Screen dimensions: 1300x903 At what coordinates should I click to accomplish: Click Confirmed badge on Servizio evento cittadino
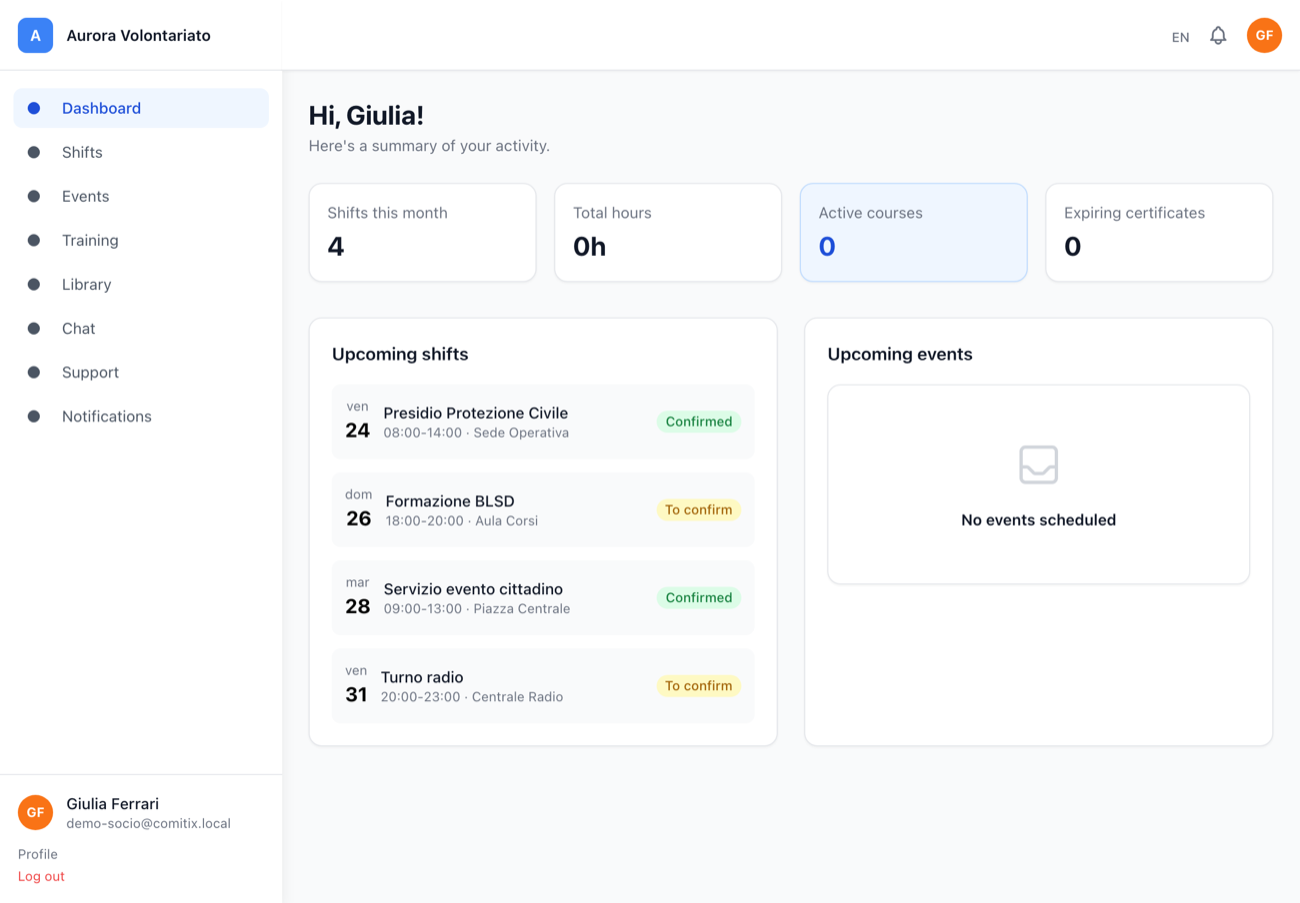pos(699,598)
